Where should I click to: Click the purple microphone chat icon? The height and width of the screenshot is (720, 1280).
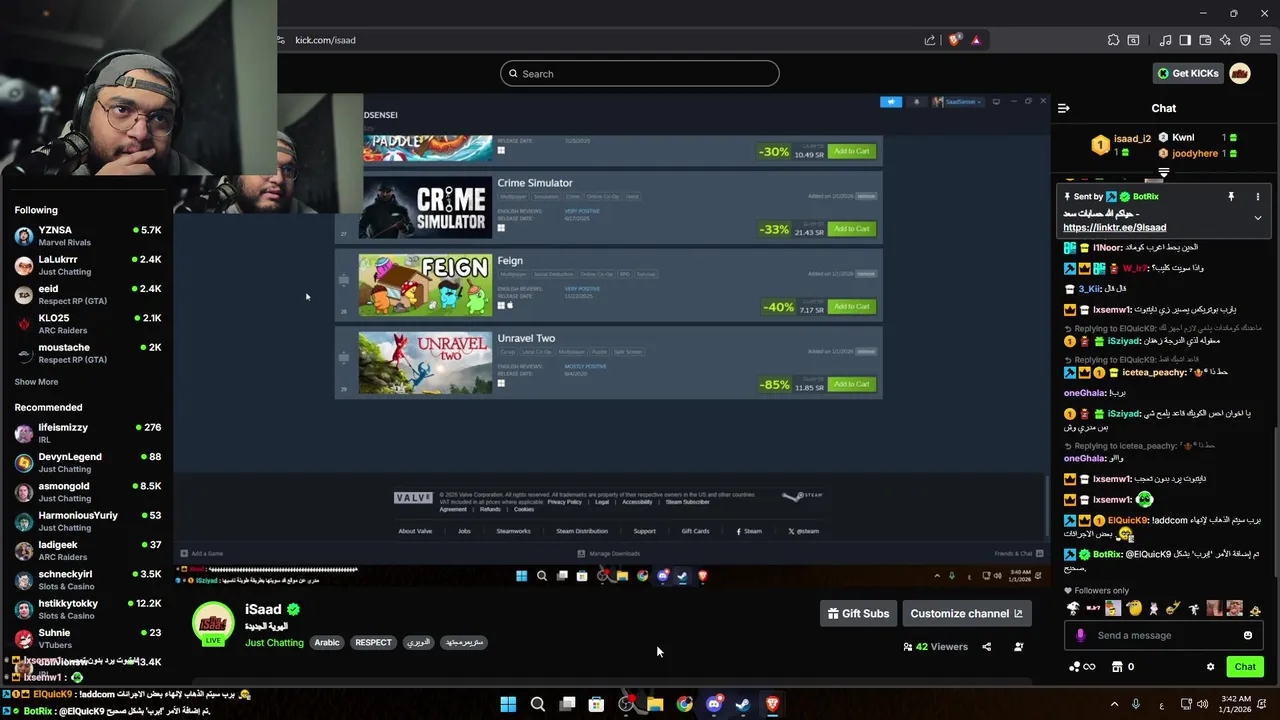point(1080,635)
